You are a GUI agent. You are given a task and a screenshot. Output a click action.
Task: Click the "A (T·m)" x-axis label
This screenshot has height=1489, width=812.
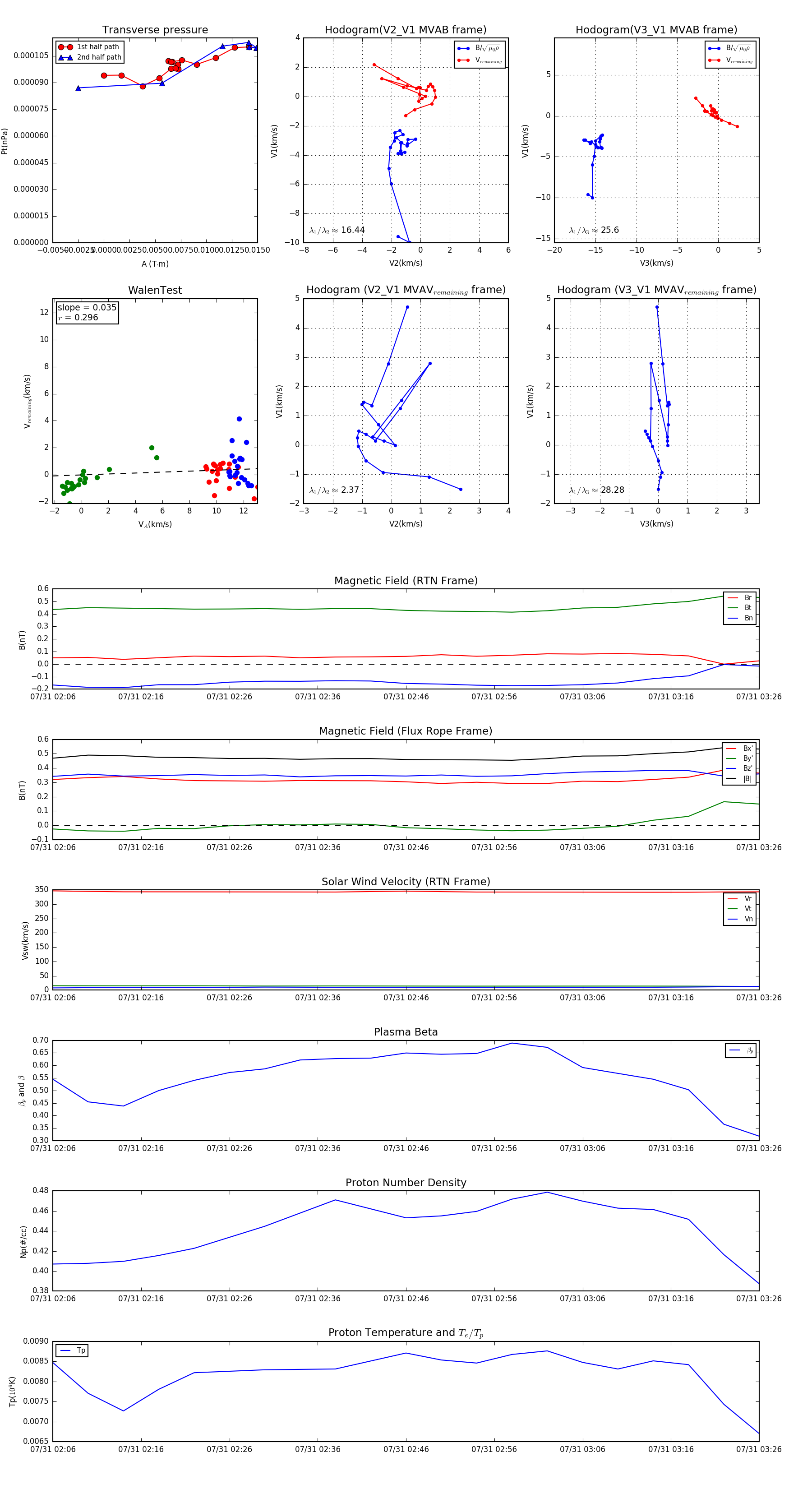click(155, 264)
